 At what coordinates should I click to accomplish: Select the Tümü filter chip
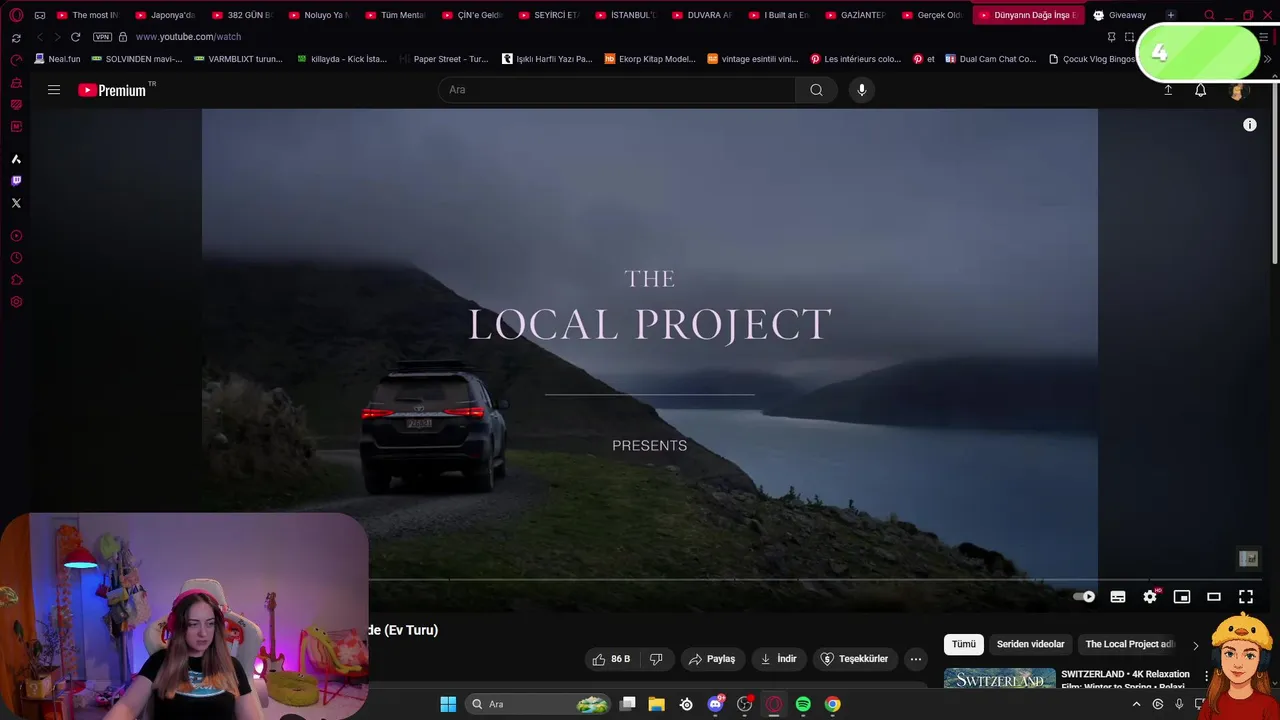(964, 645)
